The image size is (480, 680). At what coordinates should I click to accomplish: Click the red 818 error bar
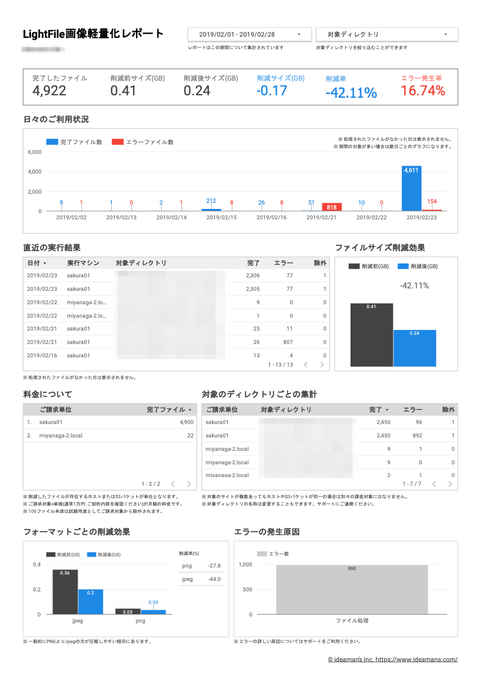click(x=332, y=207)
